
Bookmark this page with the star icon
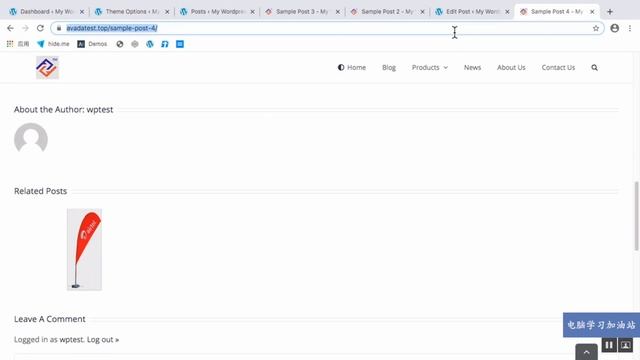pyautogui.click(x=596, y=28)
